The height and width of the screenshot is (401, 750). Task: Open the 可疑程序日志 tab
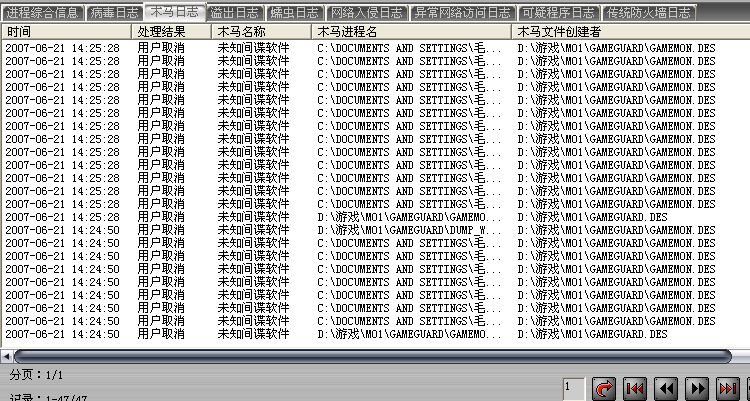[x=559, y=12]
